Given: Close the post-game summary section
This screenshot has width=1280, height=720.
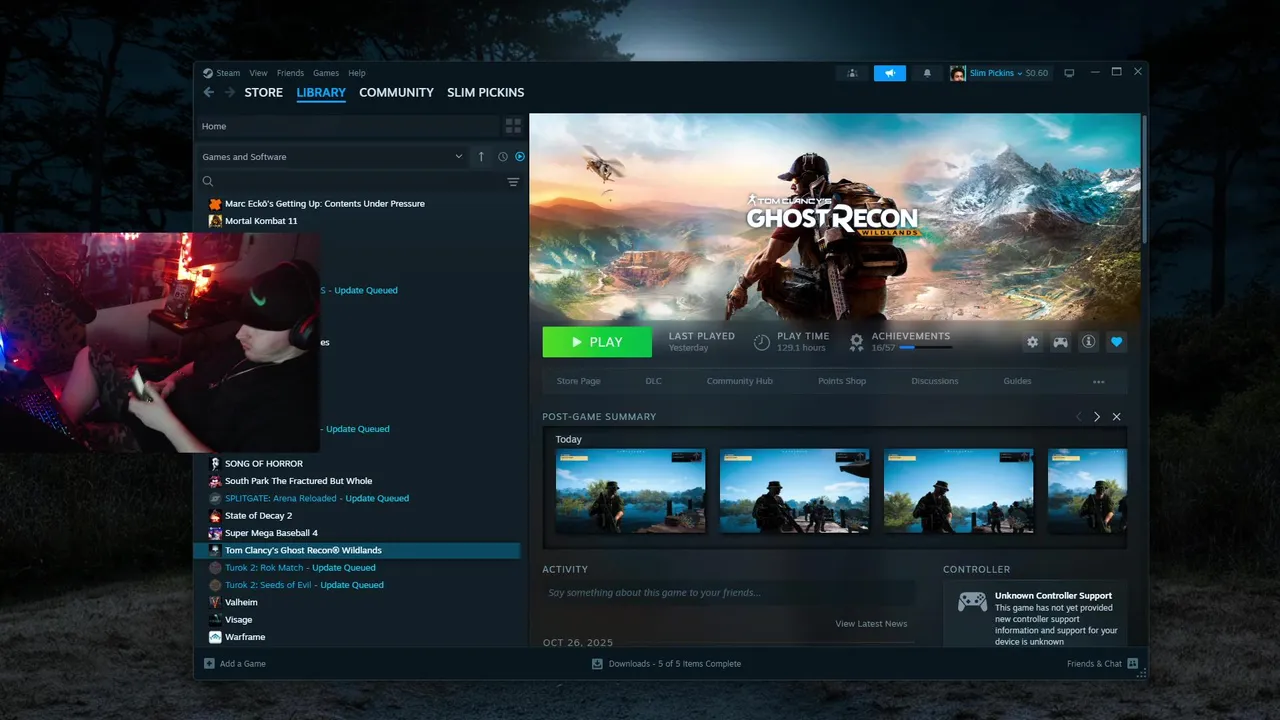Looking at the screenshot, I should coord(1117,416).
